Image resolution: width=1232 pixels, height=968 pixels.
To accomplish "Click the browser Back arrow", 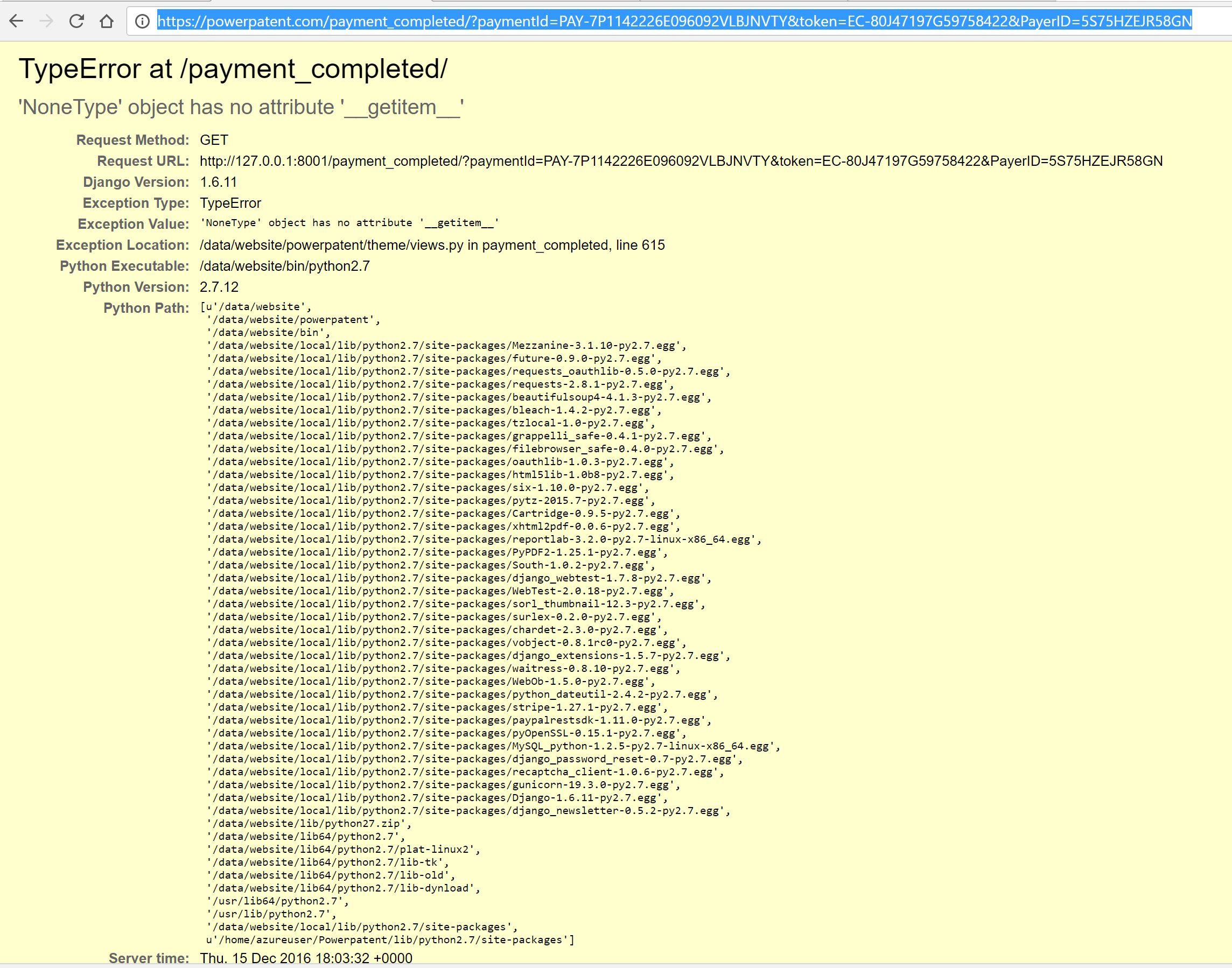I will (x=17, y=22).
